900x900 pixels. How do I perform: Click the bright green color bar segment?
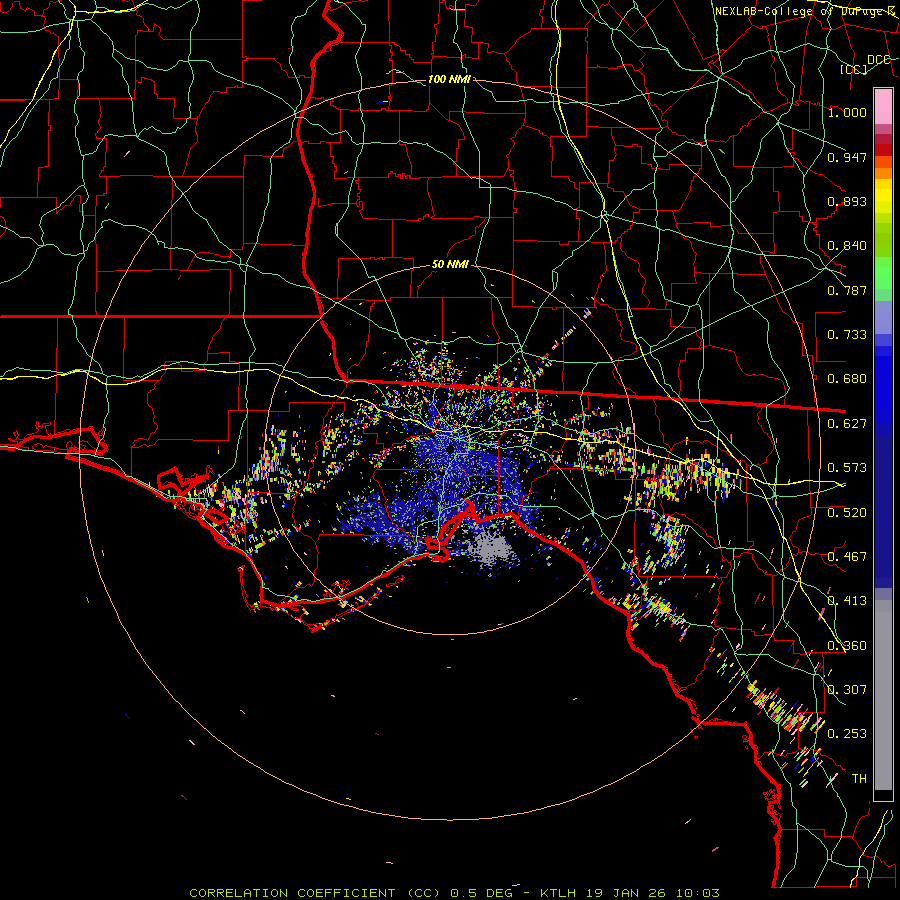click(883, 272)
